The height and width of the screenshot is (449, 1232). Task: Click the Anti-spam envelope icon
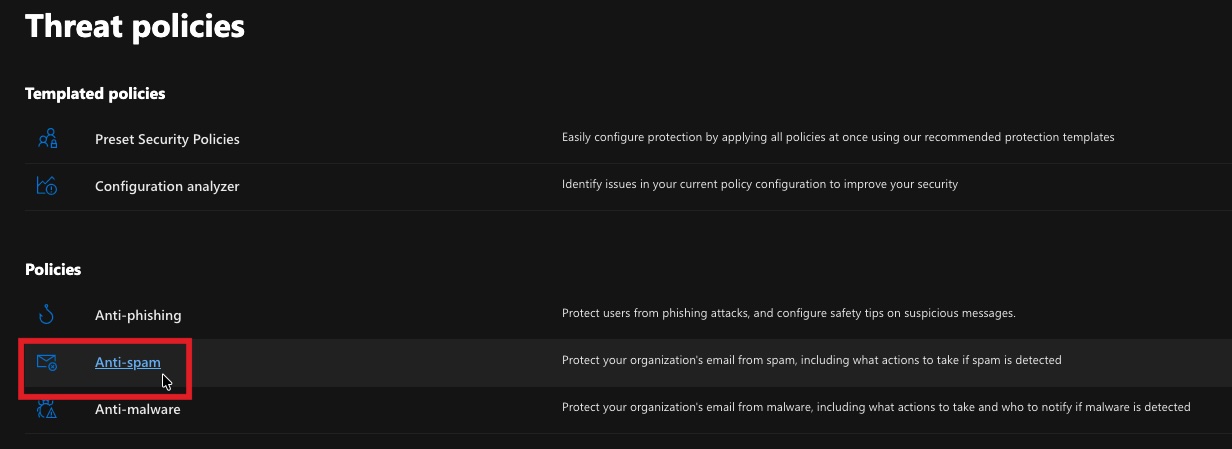(47, 362)
